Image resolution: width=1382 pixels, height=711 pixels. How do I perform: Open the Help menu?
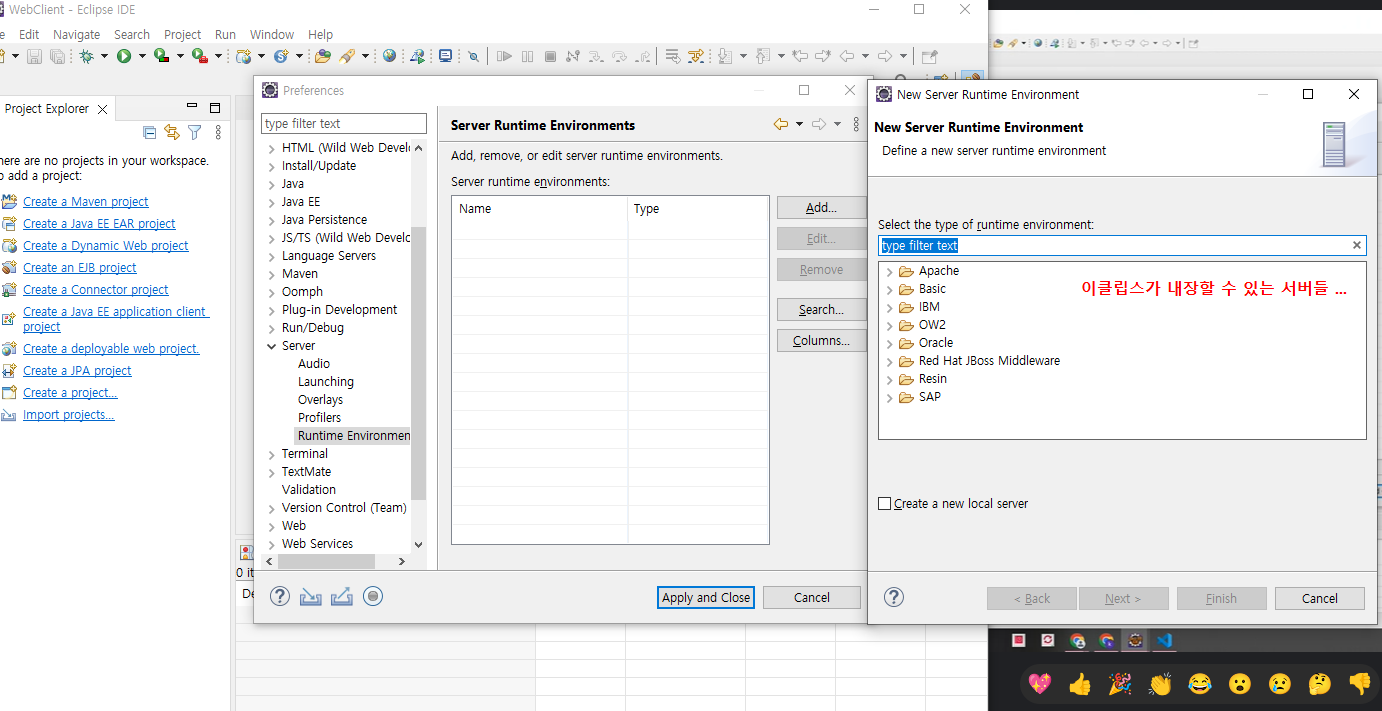click(320, 34)
